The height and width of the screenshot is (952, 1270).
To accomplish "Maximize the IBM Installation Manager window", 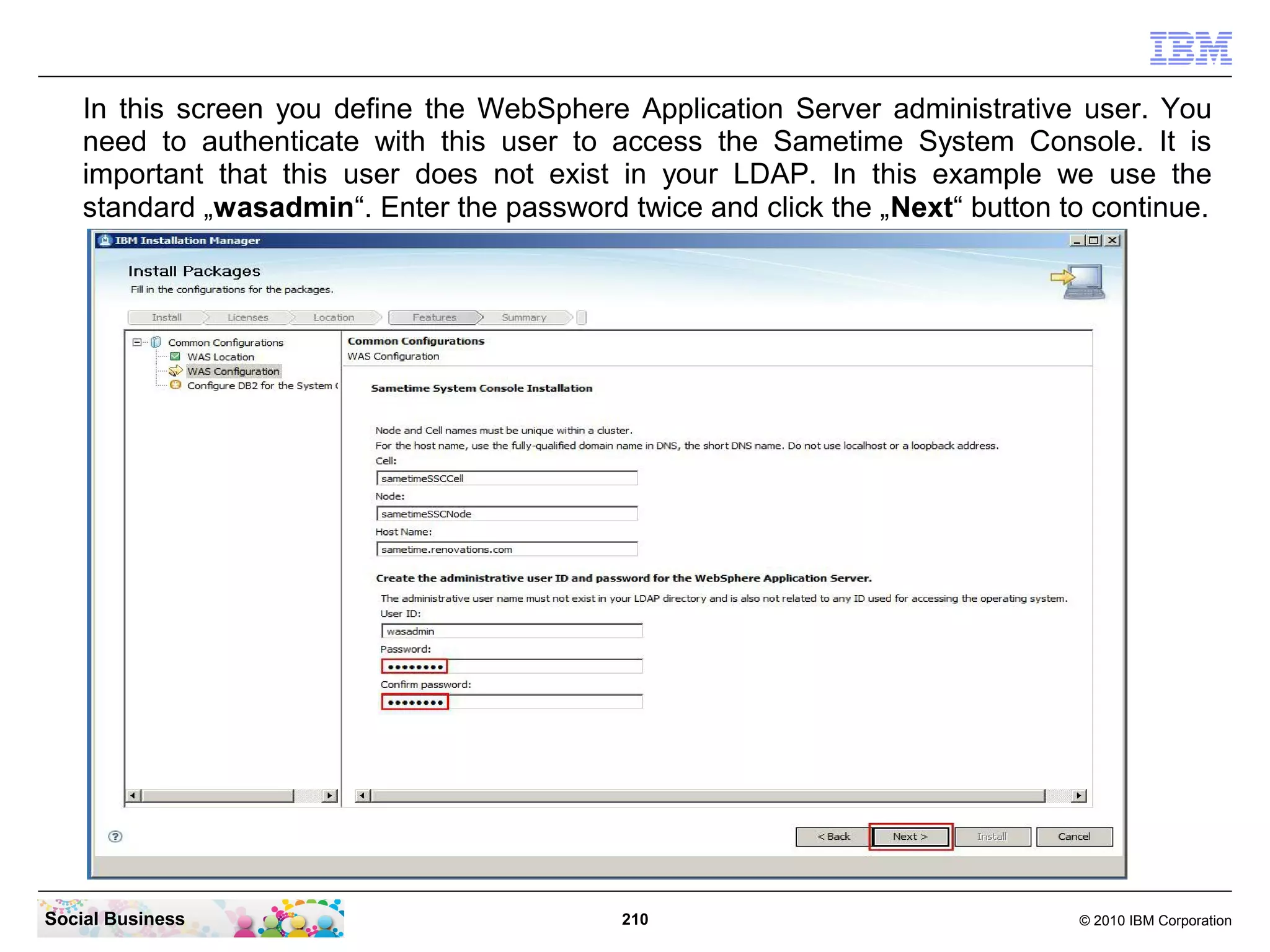I will (x=1095, y=240).
